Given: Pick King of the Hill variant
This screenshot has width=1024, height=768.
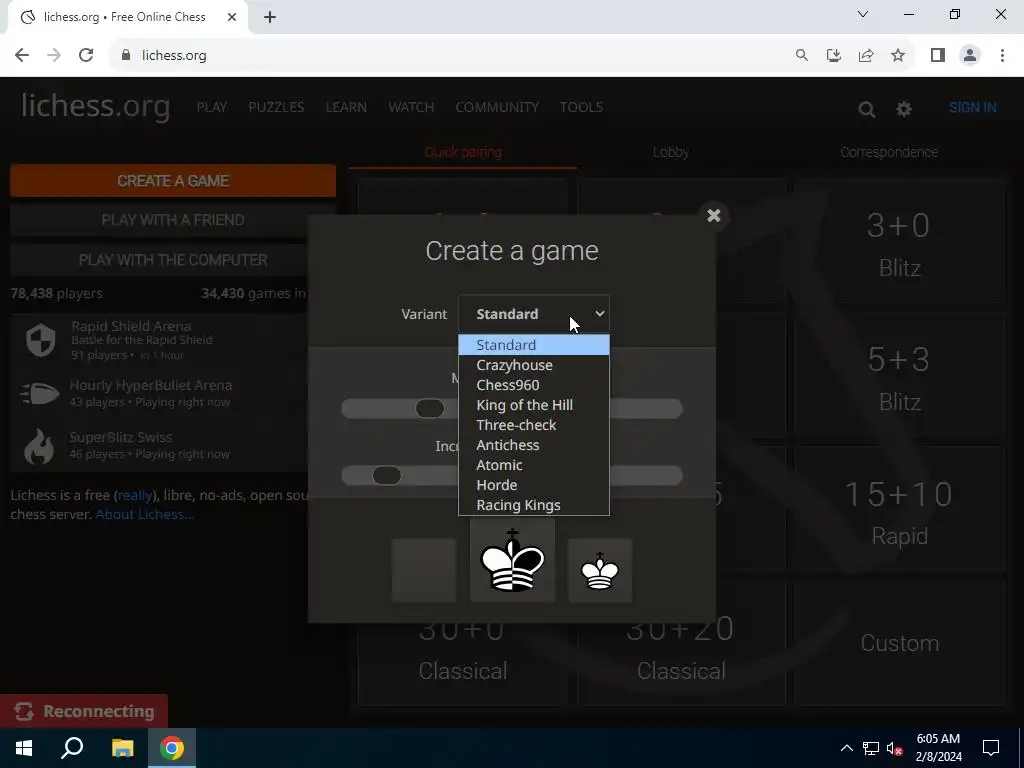Looking at the screenshot, I should tap(534, 405).
